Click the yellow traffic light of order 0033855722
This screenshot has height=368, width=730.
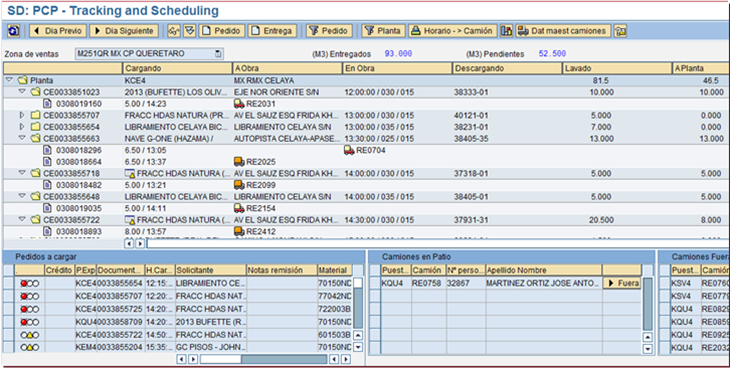[30, 334]
